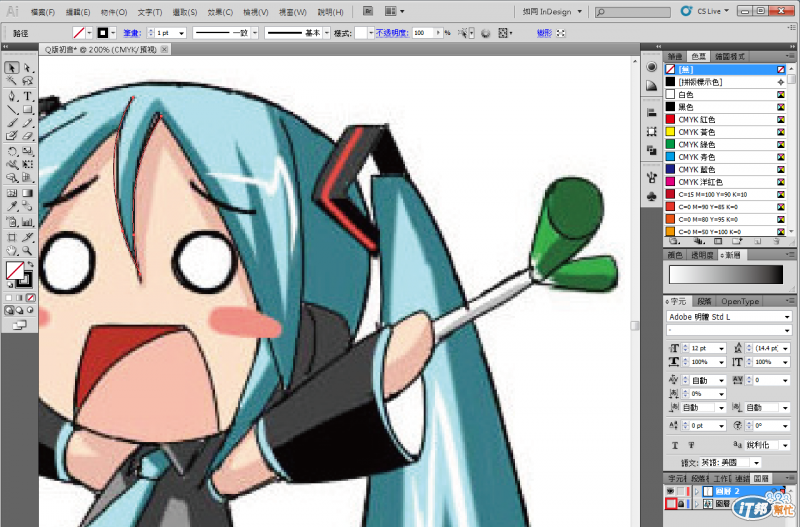The height and width of the screenshot is (527, 800).
Task: Open the 效果(C) menu
Action: tap(220, 12)
